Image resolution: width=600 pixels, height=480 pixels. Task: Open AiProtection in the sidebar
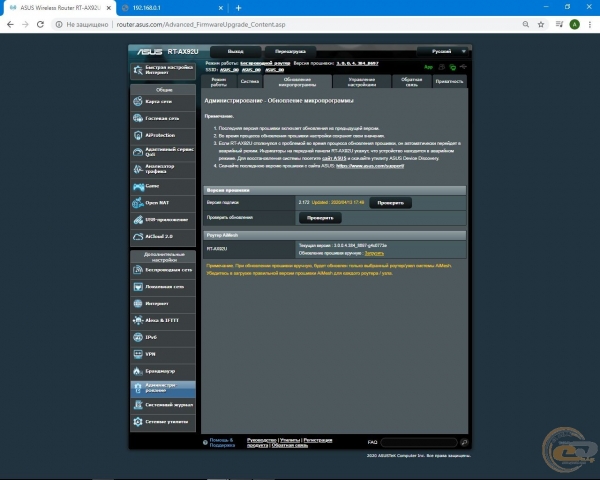pos(163,135)
